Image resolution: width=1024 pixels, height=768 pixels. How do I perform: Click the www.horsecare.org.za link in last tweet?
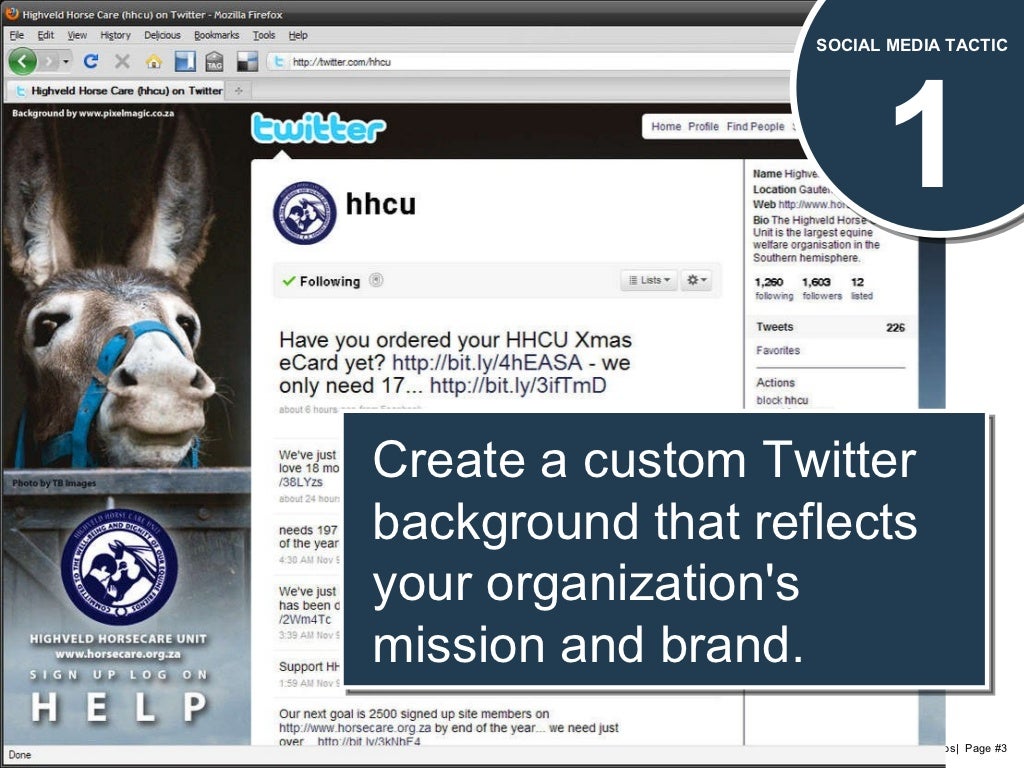tap(355, 728)
